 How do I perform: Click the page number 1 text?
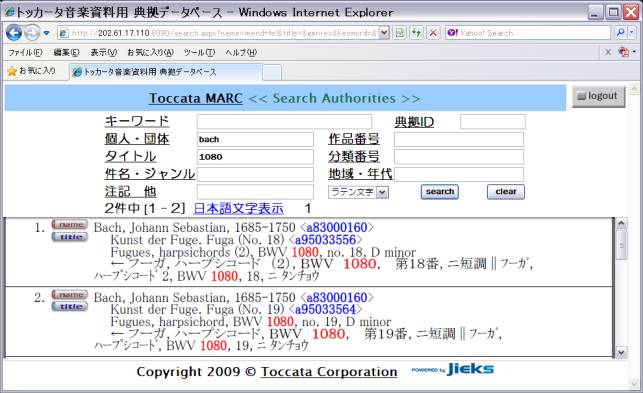pyautogui.click(x=308, y=208)
